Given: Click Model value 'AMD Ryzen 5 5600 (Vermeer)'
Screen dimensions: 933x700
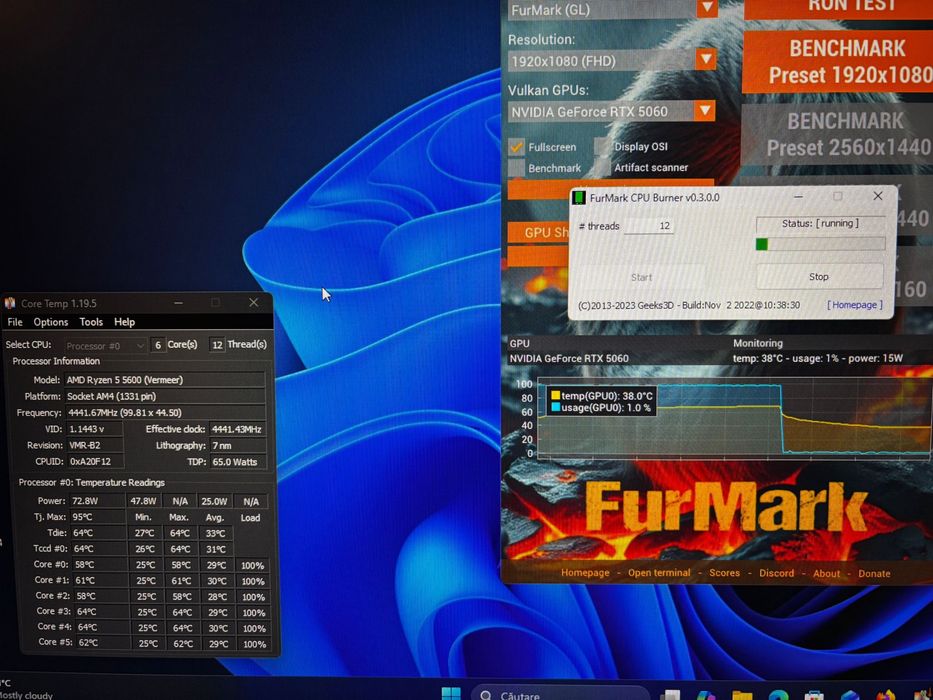Looking at the screenshot, I should (165, 380).
